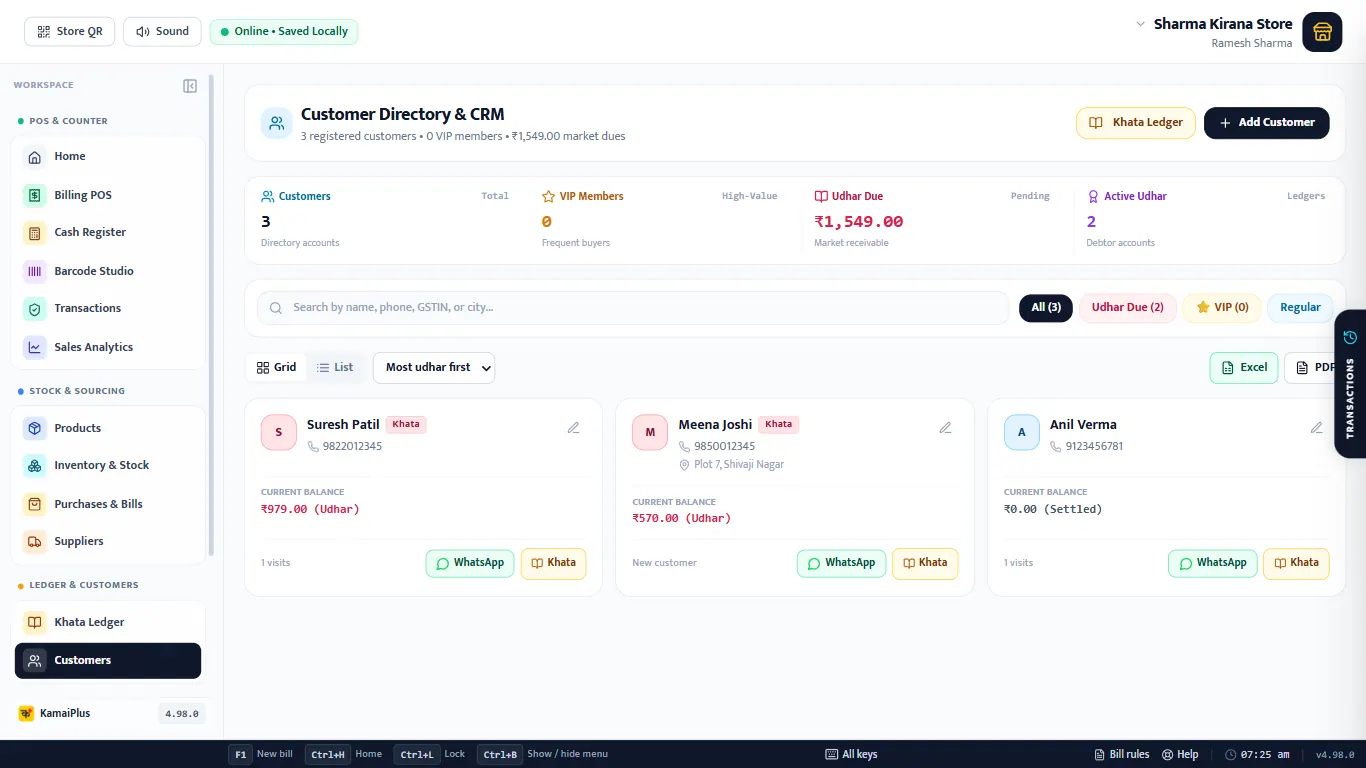Open Store QR code
1366x768 pixels.
pyautogui.click(x=70, y=32)
